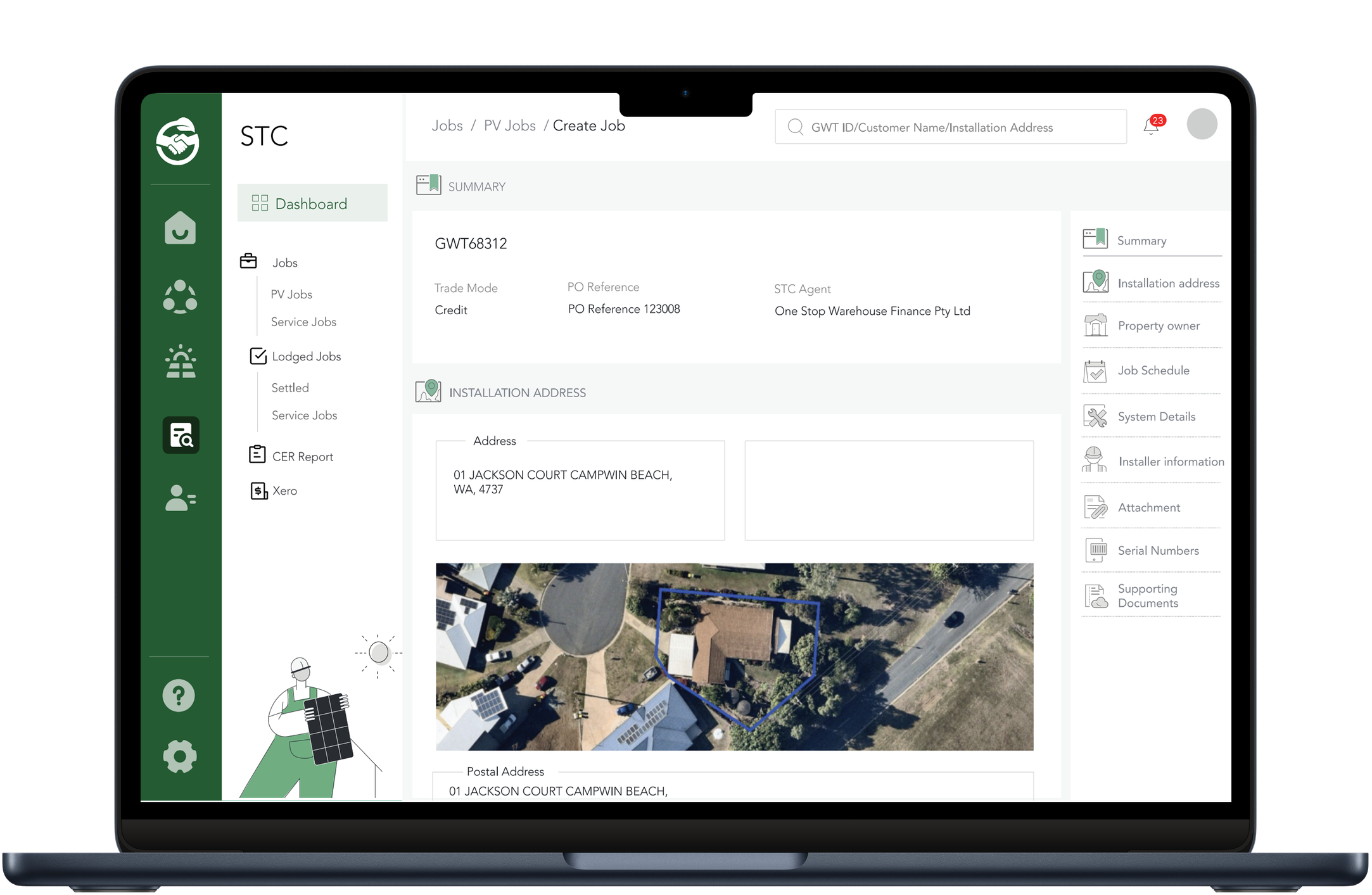Screen dimensions: 1372x895
Task: Open the CER Report link
Action: [302, 457]
